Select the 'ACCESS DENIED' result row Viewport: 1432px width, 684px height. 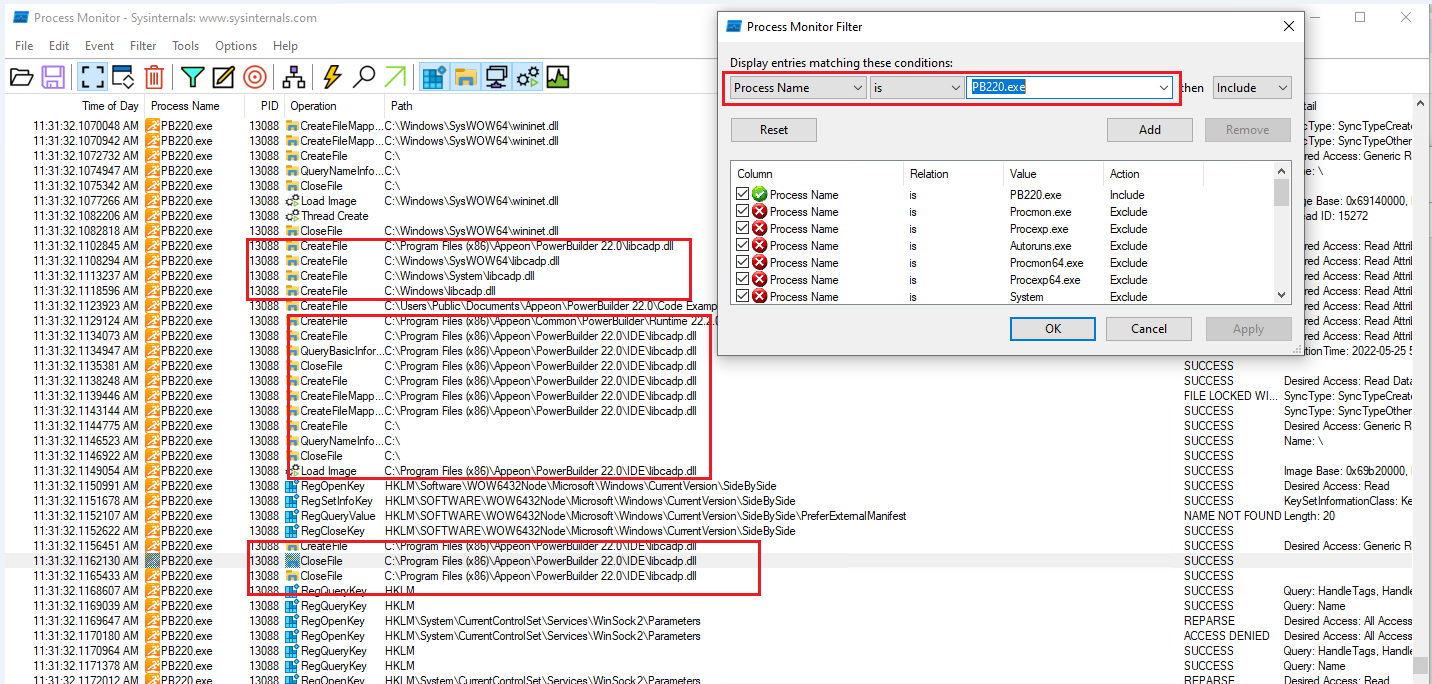708,636
